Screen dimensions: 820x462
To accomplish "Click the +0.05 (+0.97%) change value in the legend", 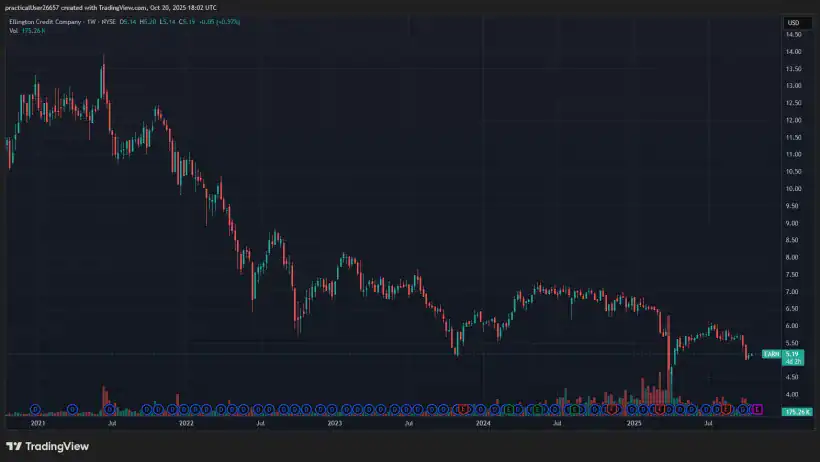I will coord(222,22).
